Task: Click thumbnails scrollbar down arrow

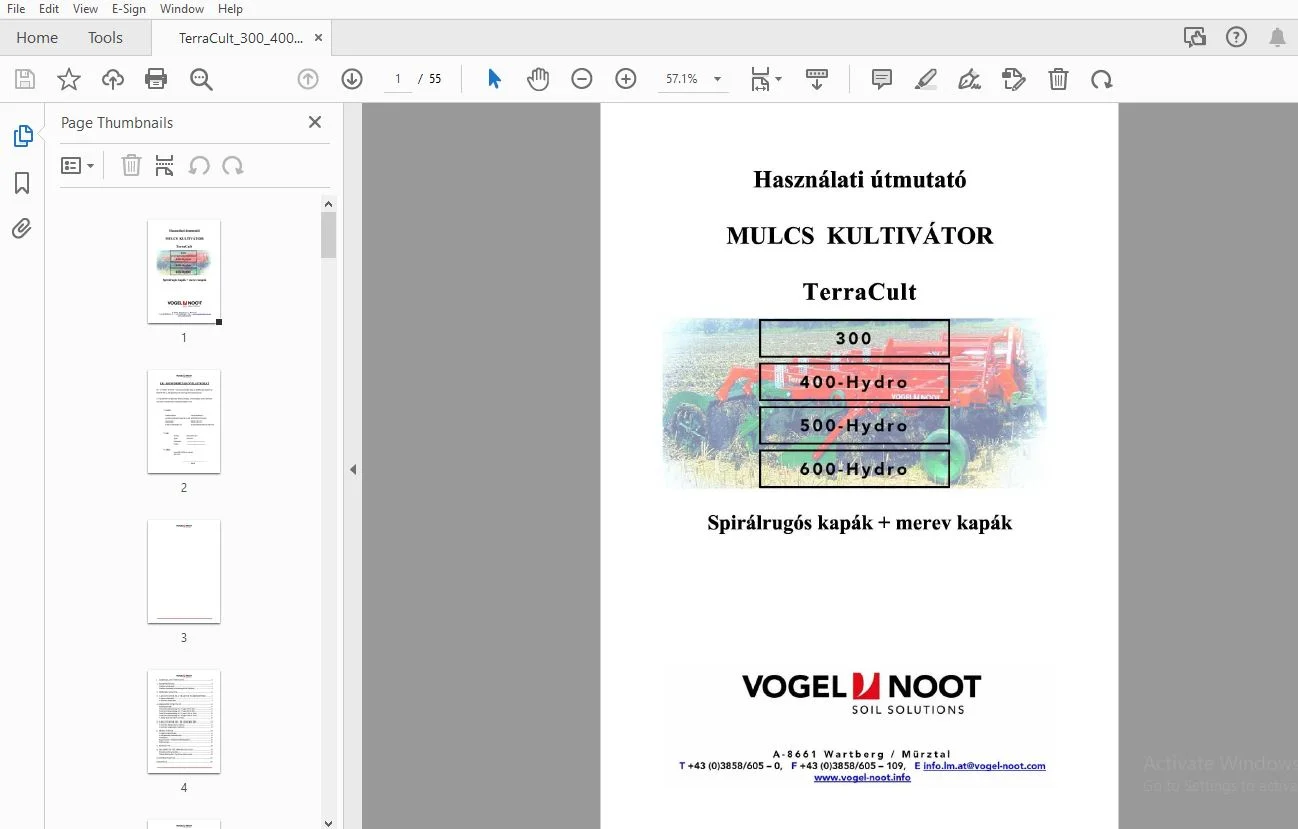Action: click(x=329, y=822)
